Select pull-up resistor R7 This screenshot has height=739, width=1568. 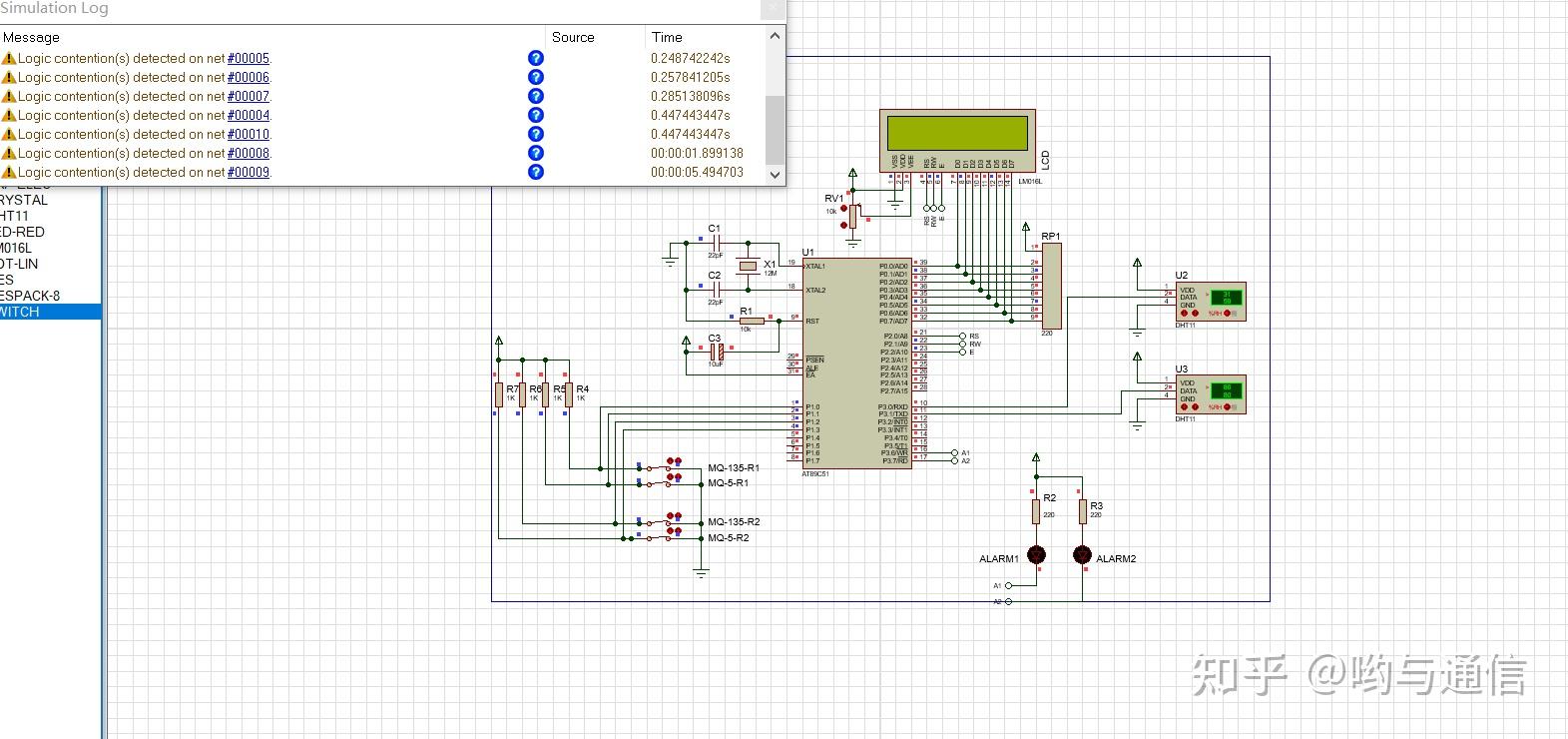click(498, 394)
